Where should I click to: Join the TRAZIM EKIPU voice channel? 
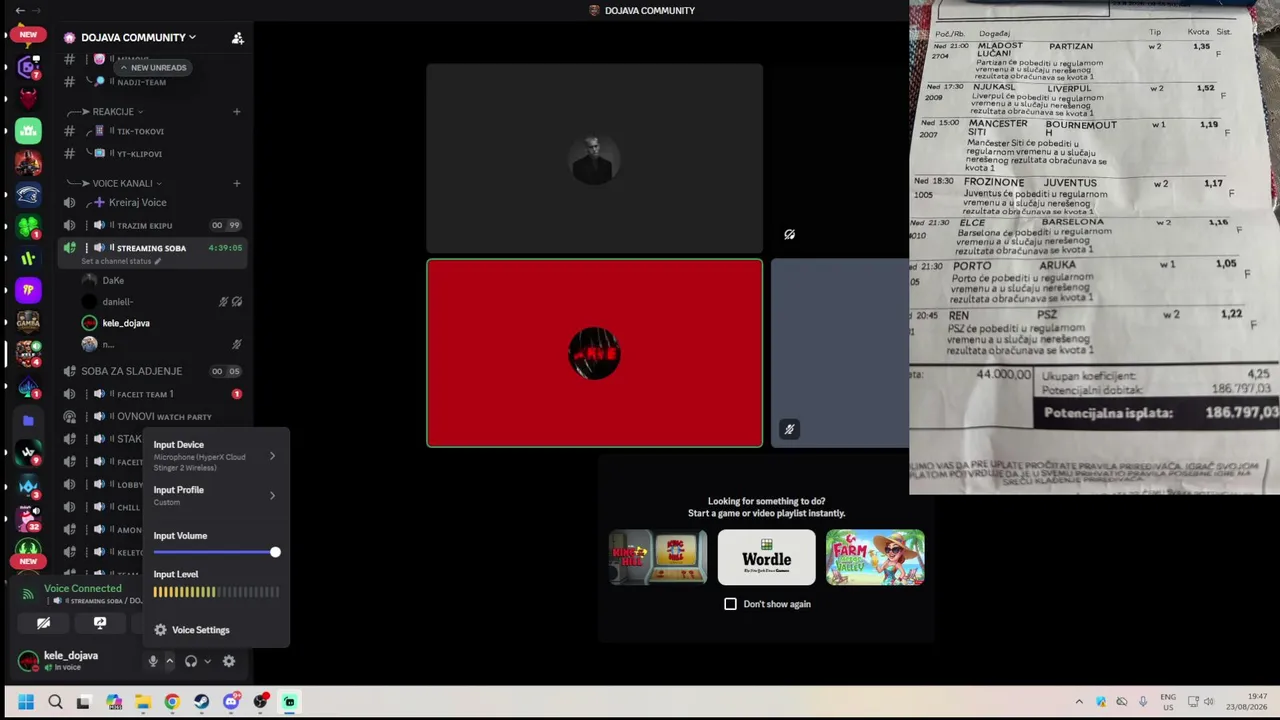150,226
